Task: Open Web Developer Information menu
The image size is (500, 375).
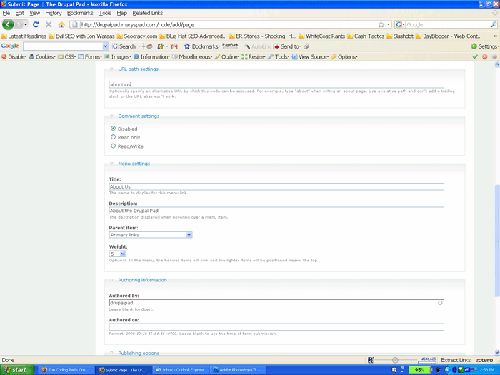Action: click(x=152, y=57)
